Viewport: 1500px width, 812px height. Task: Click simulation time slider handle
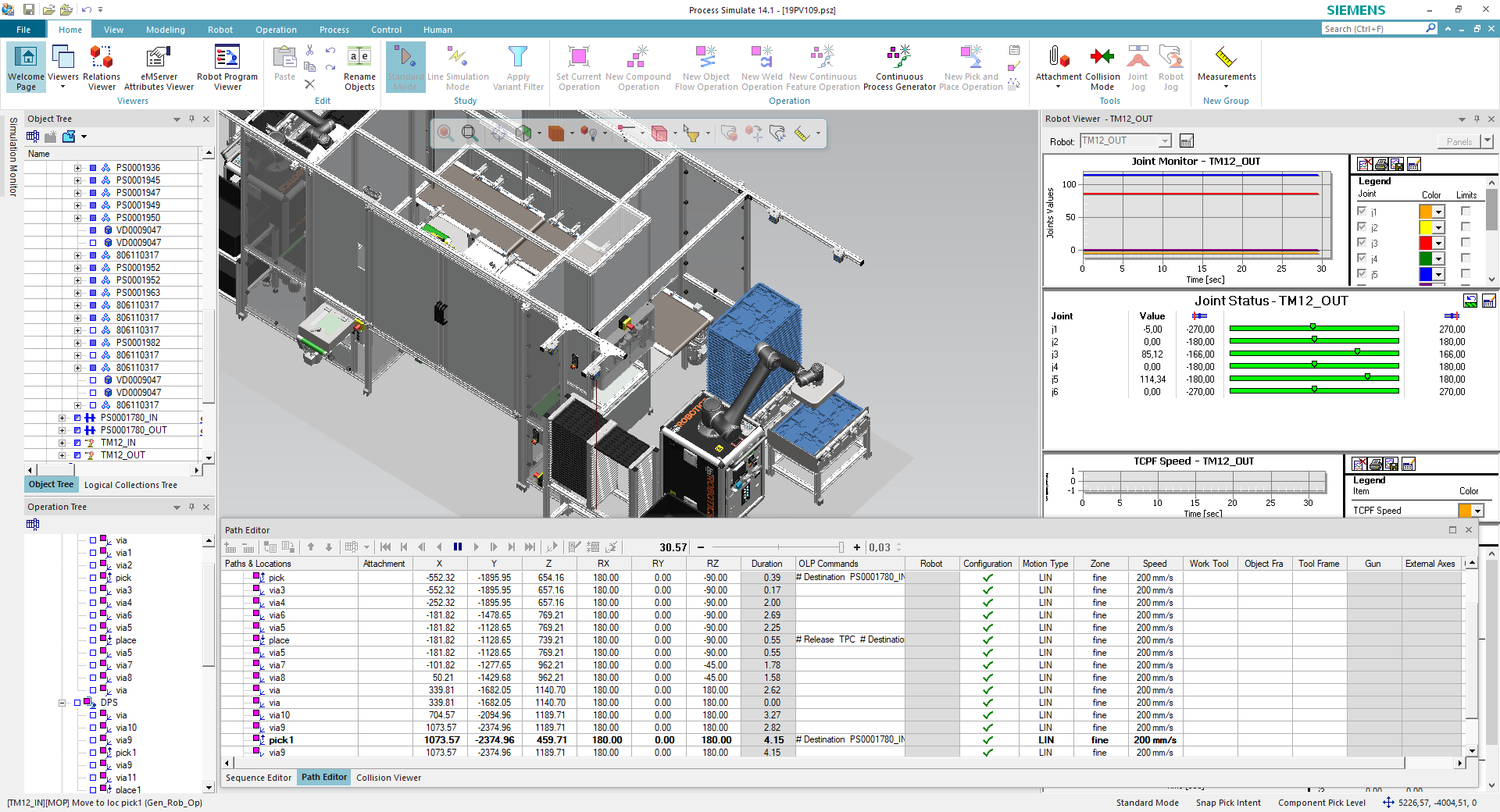click(841, 547)
